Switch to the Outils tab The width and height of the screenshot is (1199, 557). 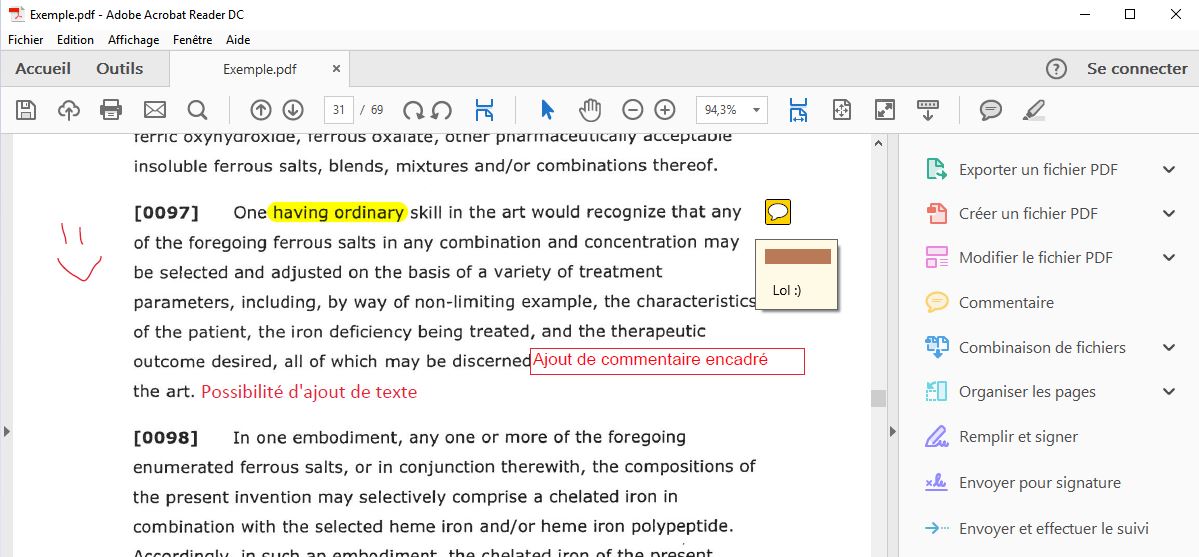(x=119, y=69)
